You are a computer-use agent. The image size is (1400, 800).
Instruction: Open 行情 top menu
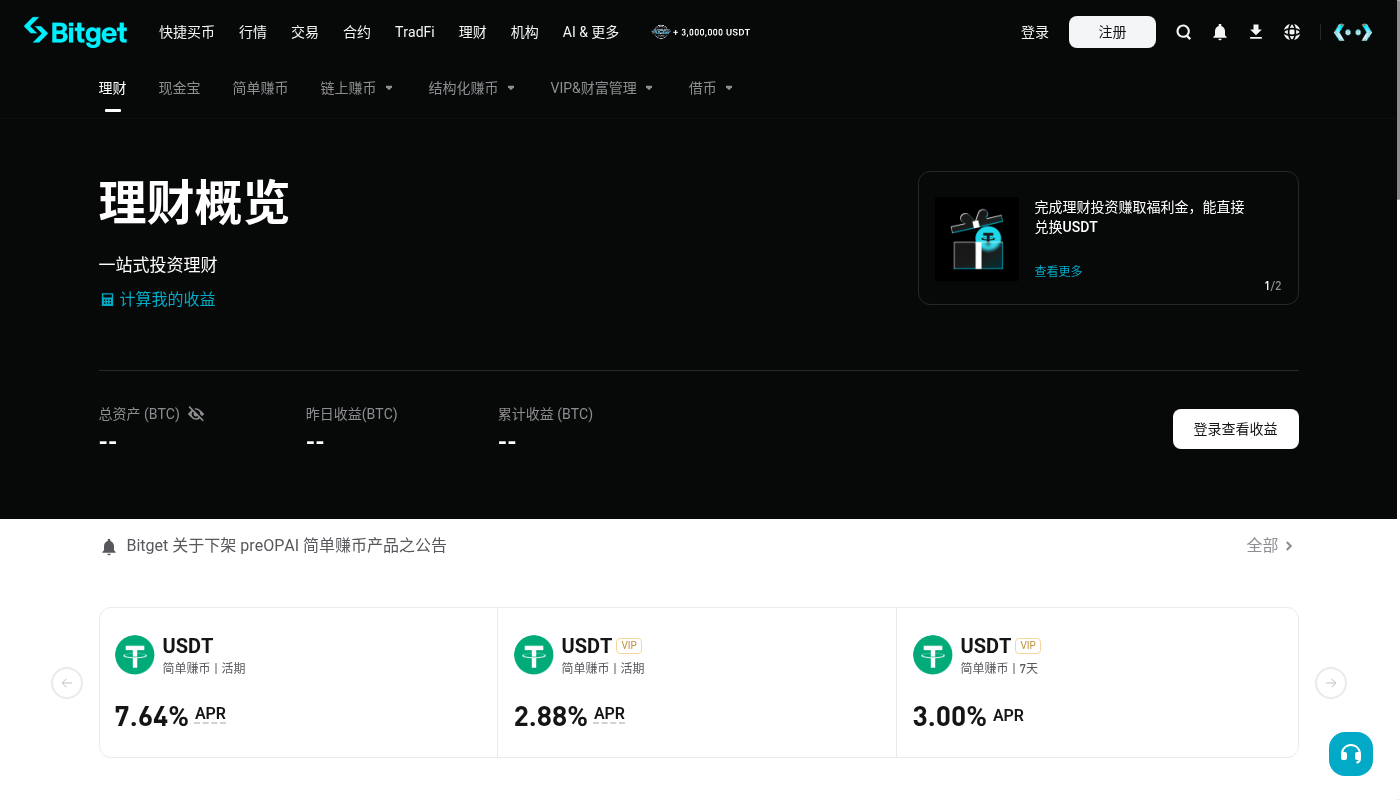coord(253,32)
